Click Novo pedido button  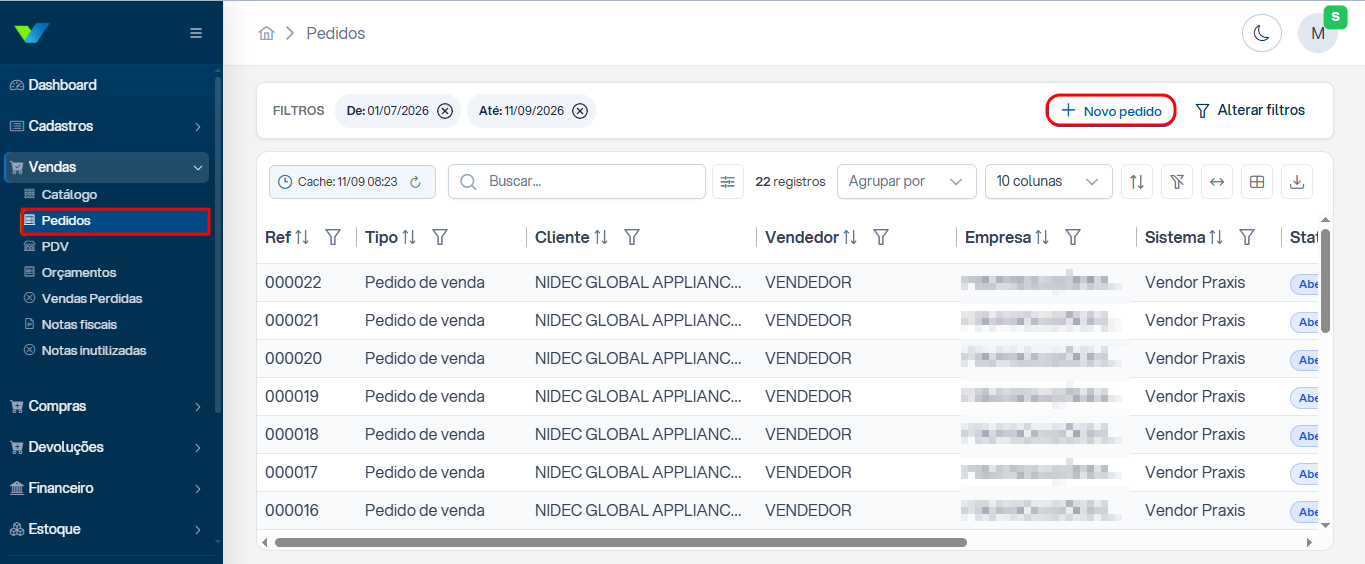point(1111,111)
